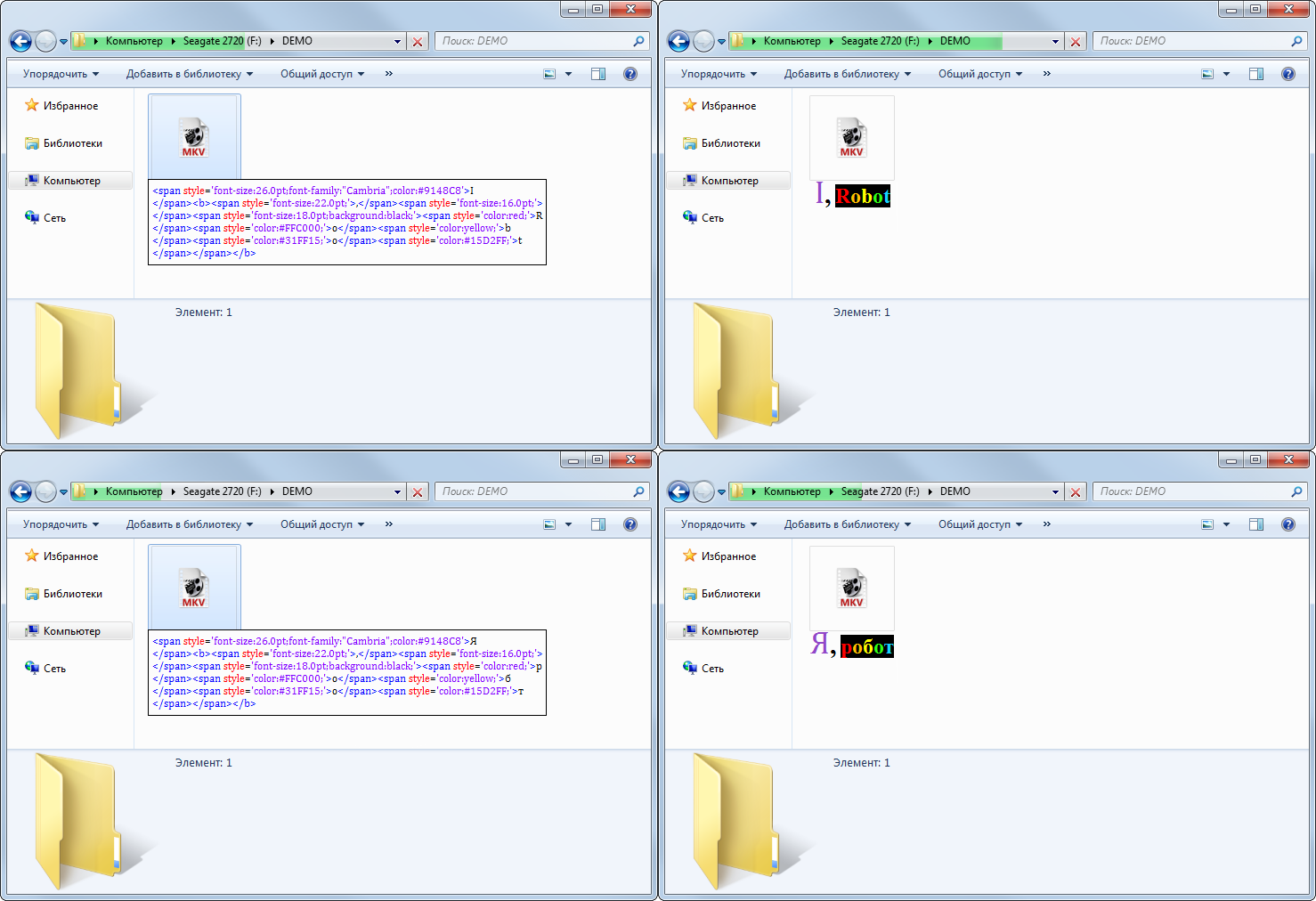Stop loading with red X, bottom-right window
The height and width of the screenshot is (901, 1316).
pos(1076,492)
